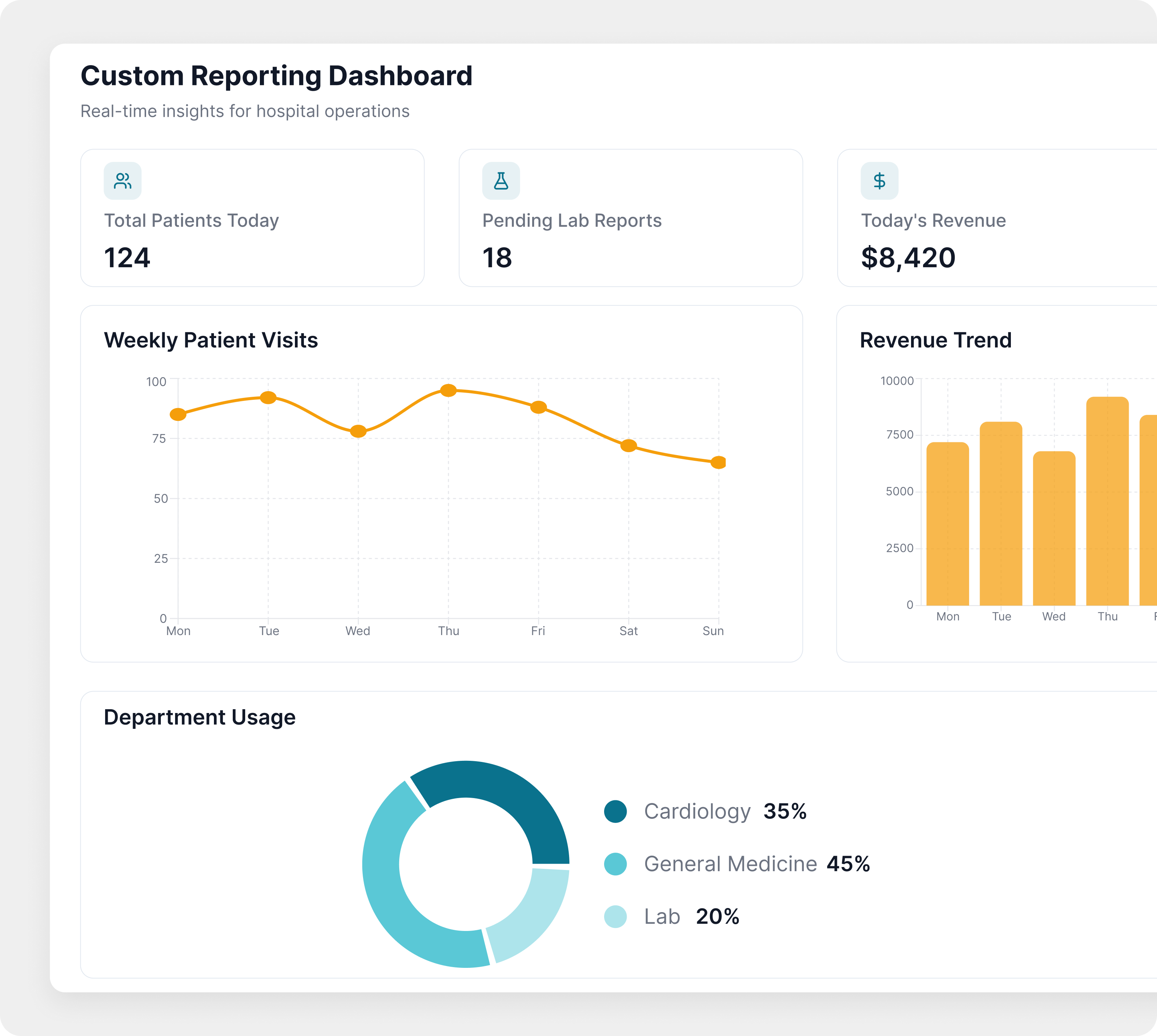Viewport: 1157px width, 1036px height.
Task: Open the Weekly Patient Visits chart options
Action: (211, 340)
